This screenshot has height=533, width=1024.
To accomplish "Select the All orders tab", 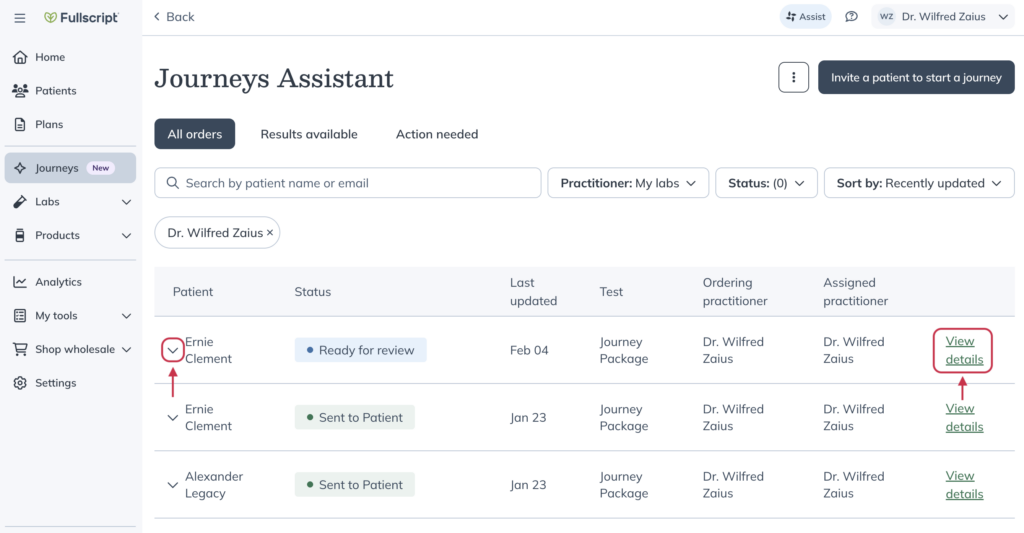I will pos(195,134).
